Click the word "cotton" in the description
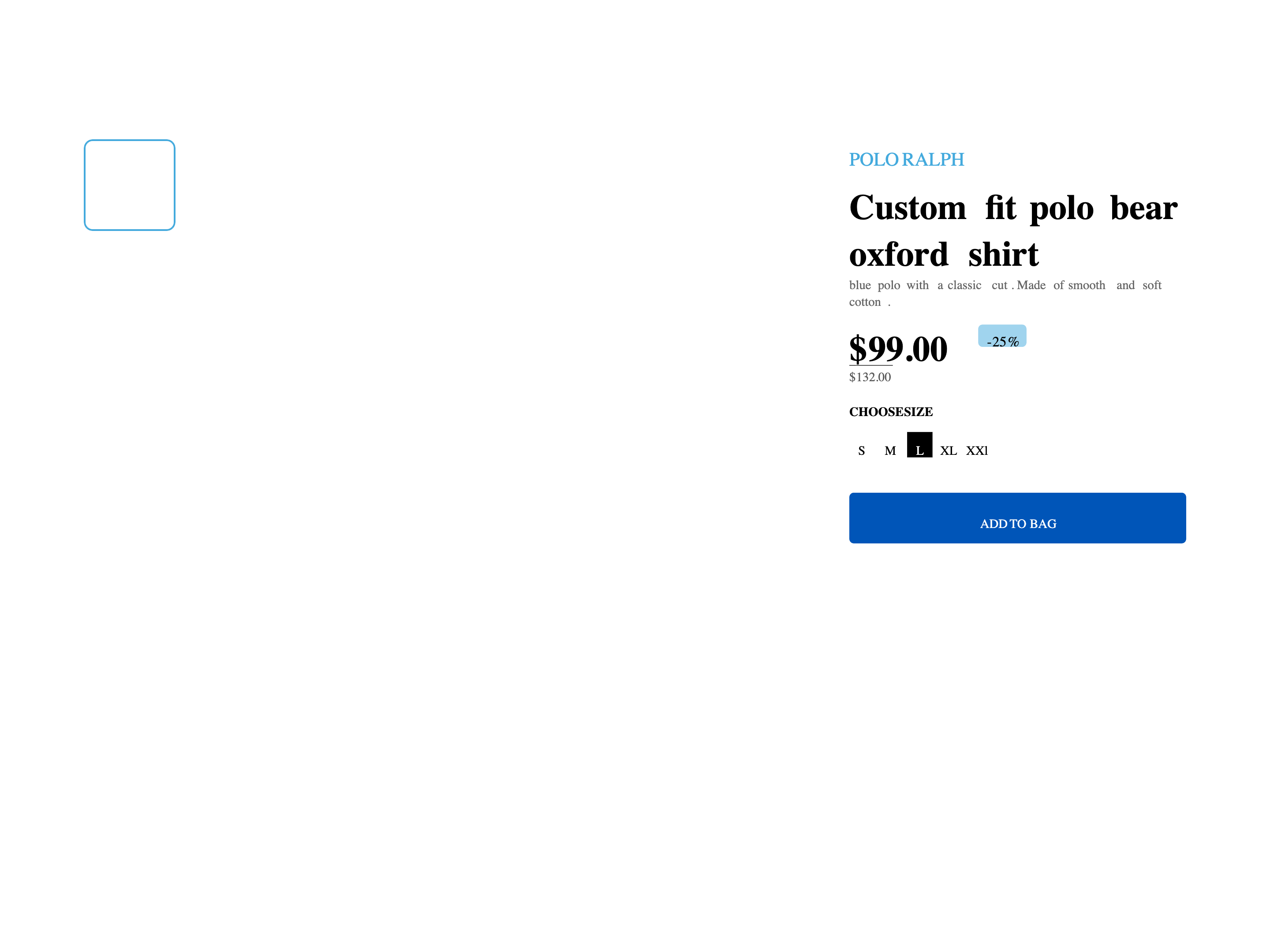Screen dimensions: 1270x952 (x=865, y=302)
